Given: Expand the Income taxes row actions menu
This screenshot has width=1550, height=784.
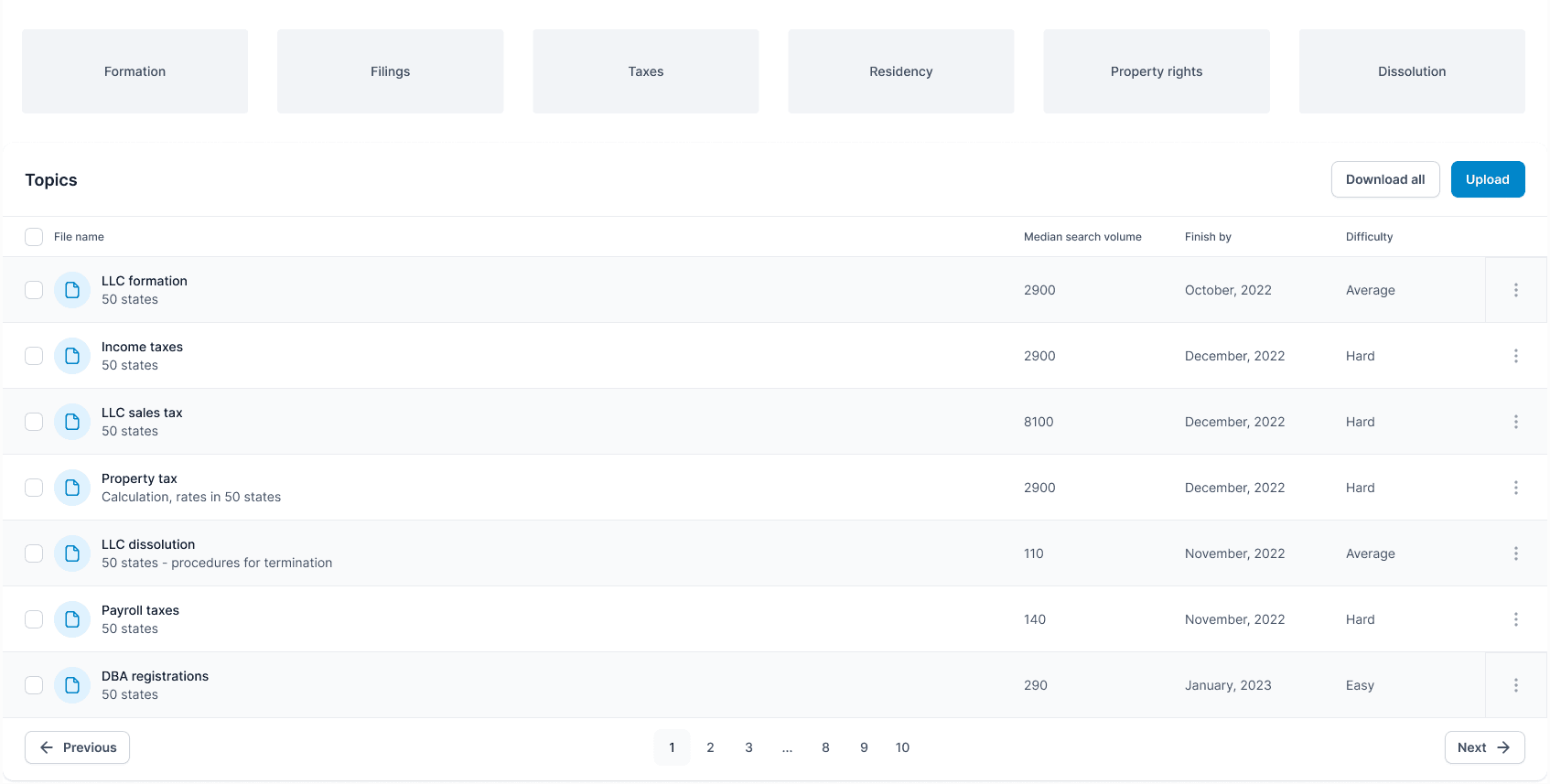Looking at the screenshot, I should (1515, 356).
